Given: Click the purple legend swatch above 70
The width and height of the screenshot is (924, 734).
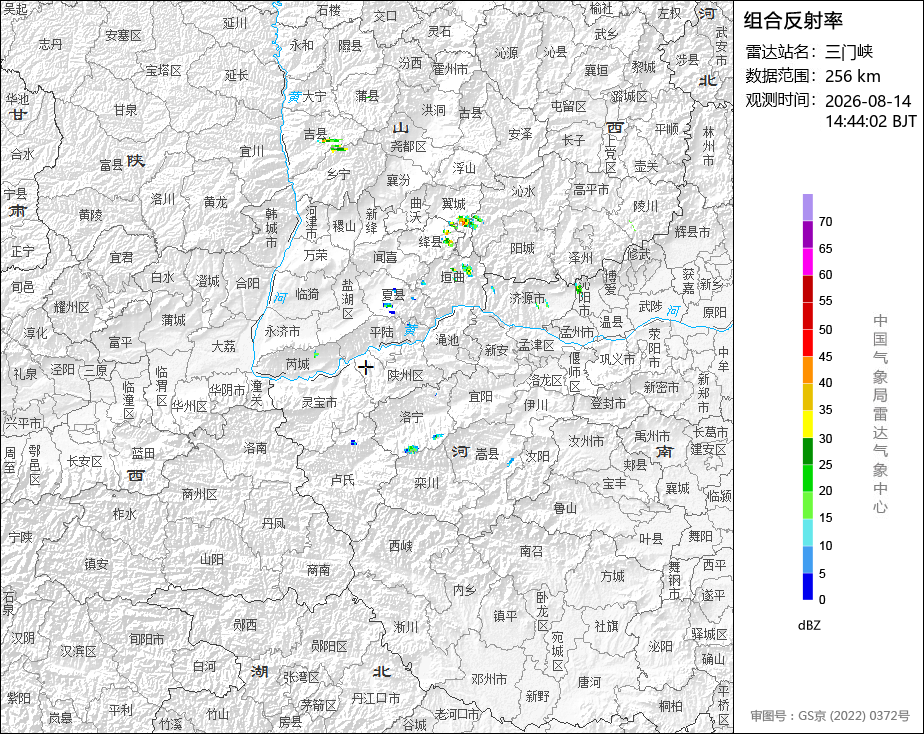Looking at the screenshot, I should (x=807, y=207).
